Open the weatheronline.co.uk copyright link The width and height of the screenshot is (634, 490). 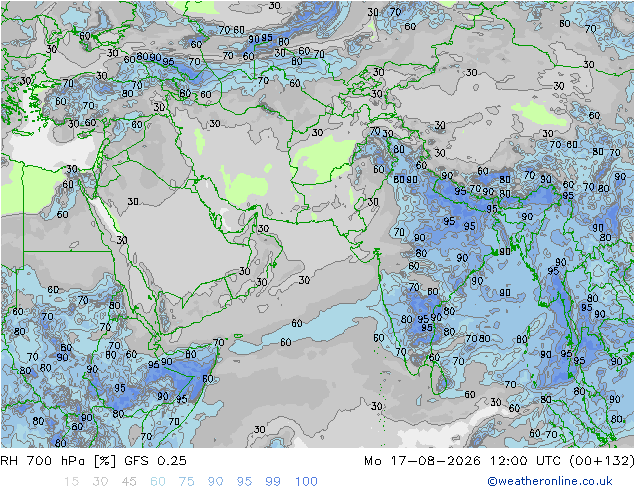click(550, 481)
